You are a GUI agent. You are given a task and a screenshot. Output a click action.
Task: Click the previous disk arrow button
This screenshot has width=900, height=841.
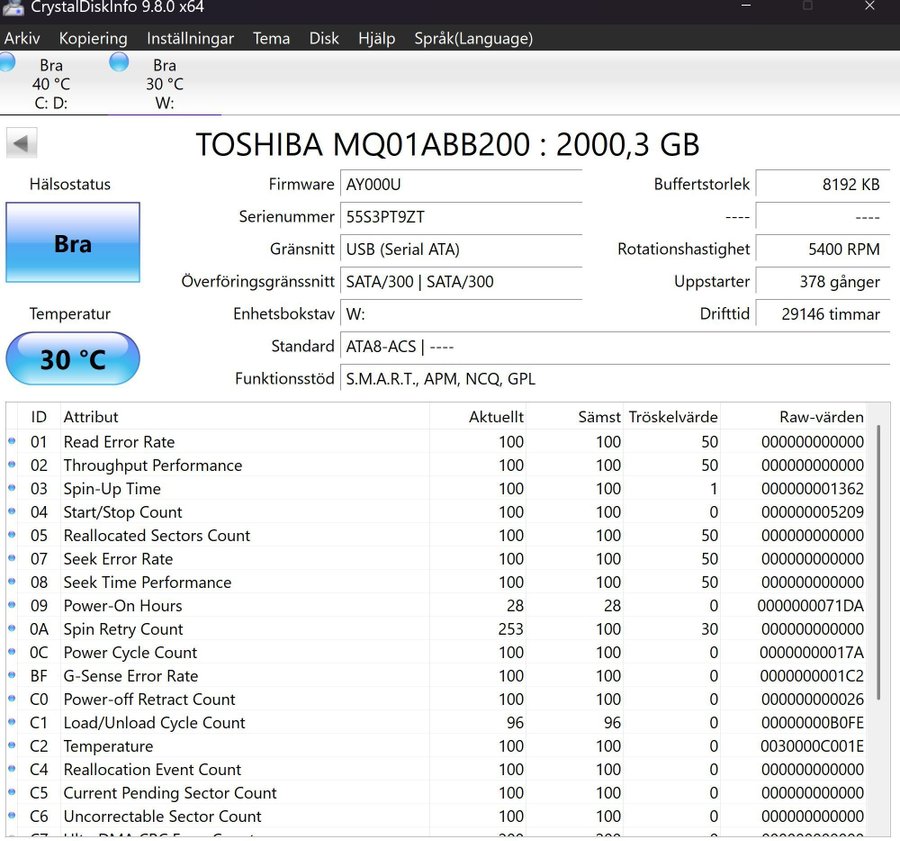pyautogui.click(x=21, y=143)
